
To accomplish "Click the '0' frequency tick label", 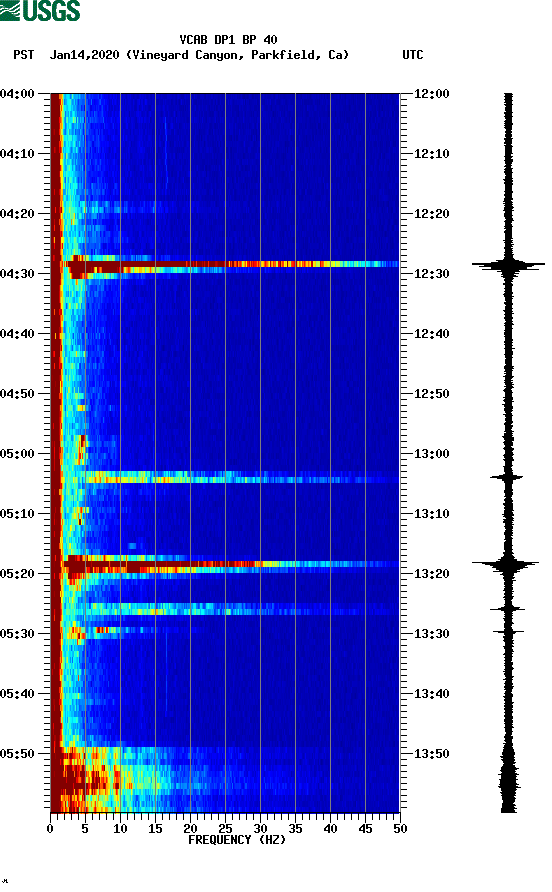I will pos(50,829).
